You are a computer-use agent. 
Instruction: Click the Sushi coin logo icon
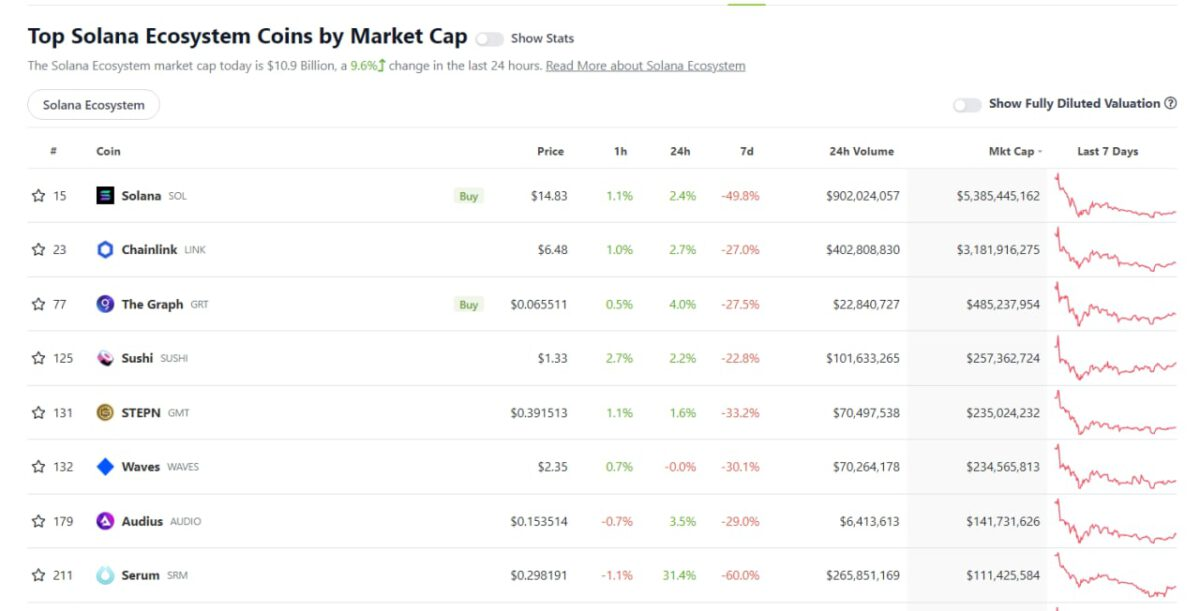click(105, 358)
